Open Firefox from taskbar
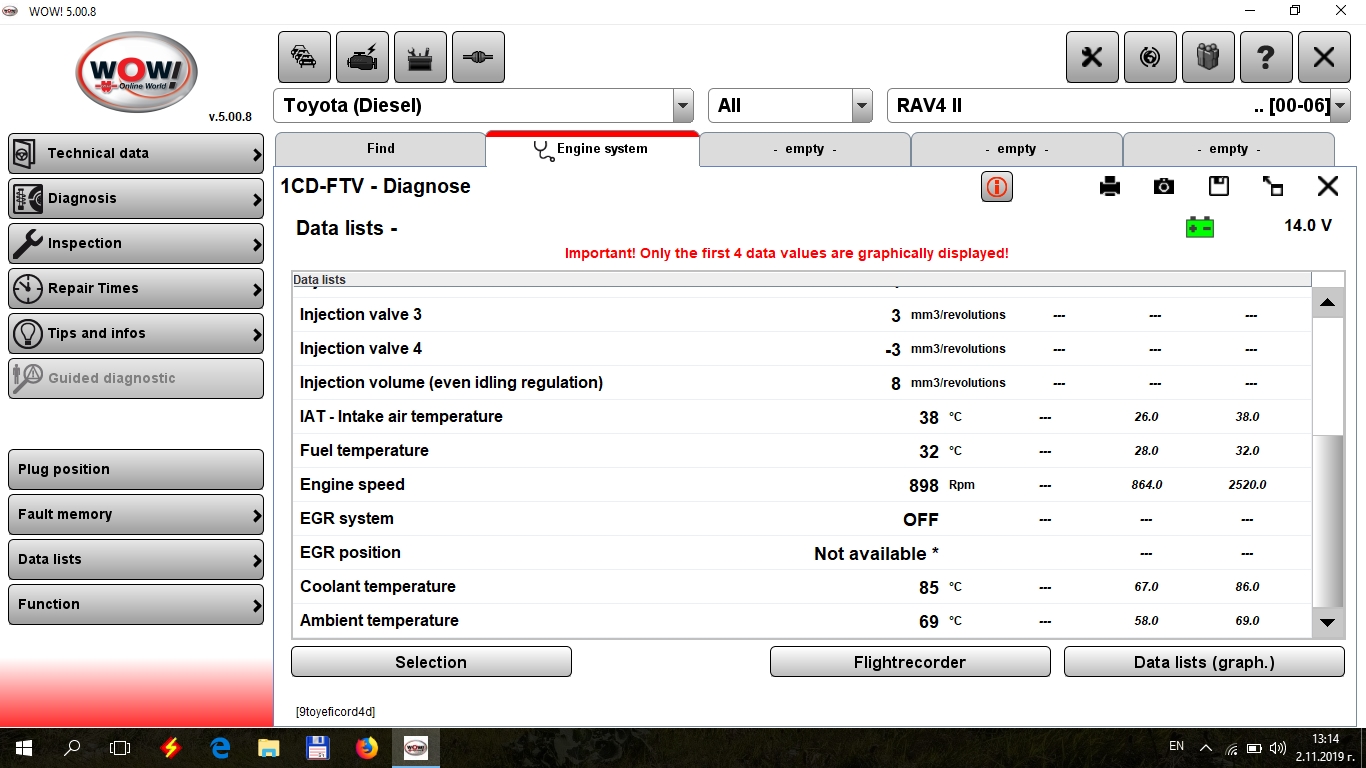Screen dimensions: 1366x768 pyautogui.click(x=367, y=747)
